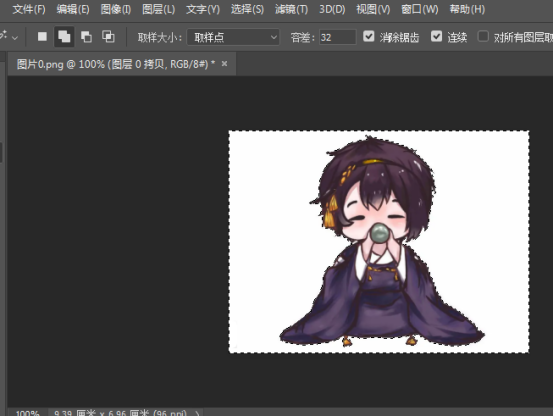Select the New Selection mode icon
This screenshot has height=416, width=554.
pyautogui.click(x=42, y=36)
